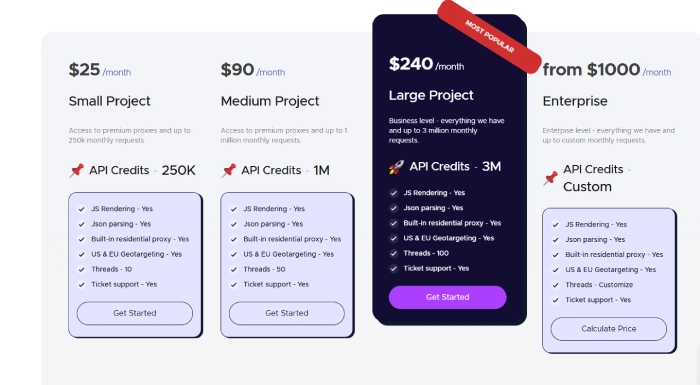
Task: Click checkmark icon next to Threads - 50
Action: [233, 269]
